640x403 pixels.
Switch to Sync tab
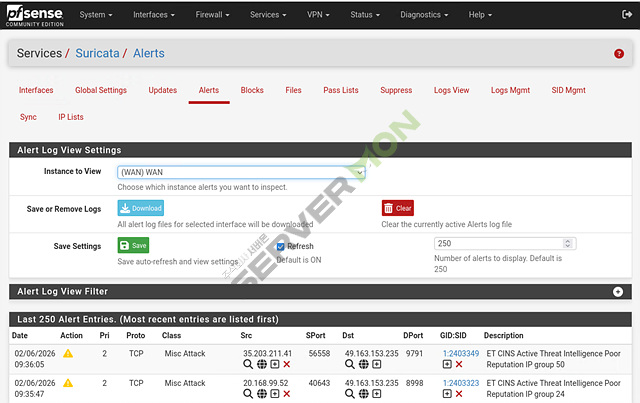[28, 117]
